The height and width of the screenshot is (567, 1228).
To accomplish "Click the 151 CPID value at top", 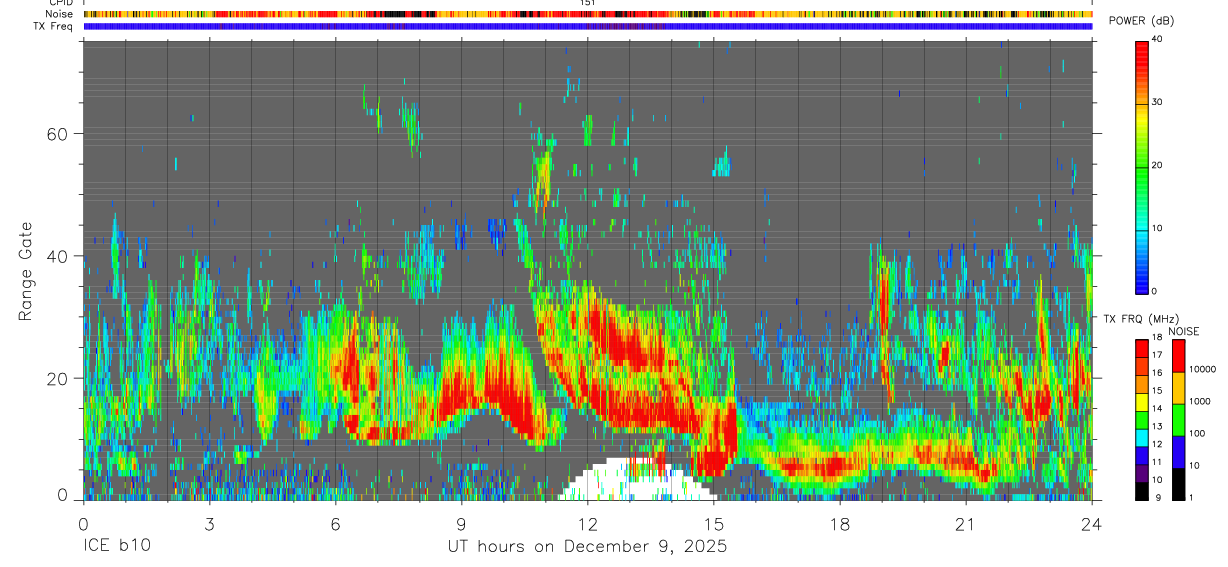I will point(587,3).
